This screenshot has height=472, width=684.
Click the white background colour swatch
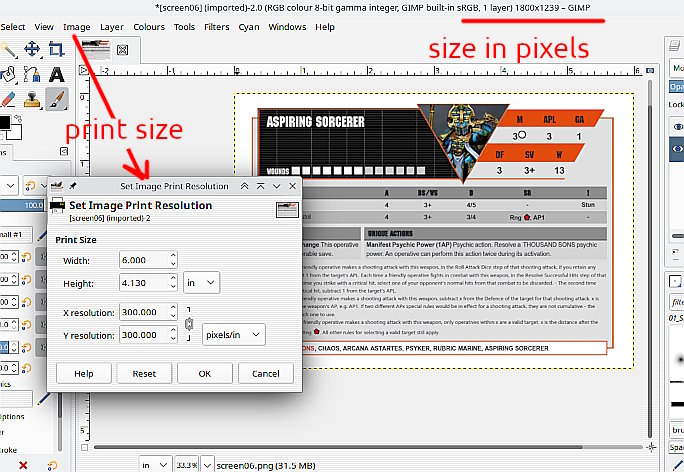(x=16, y=133)
